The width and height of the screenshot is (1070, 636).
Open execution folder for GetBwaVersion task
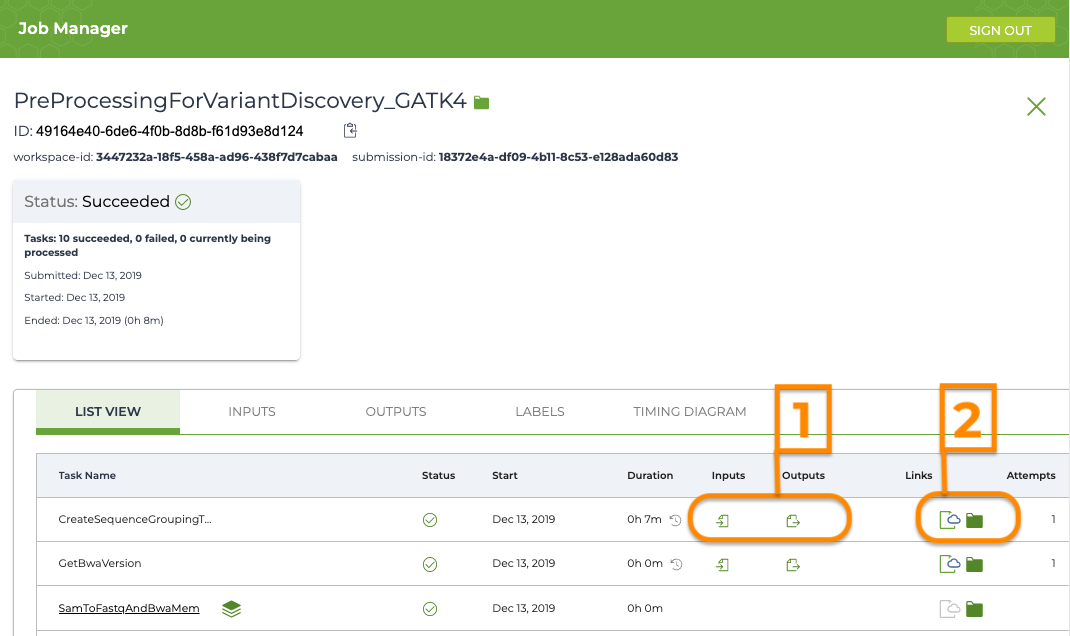coord(974,564)
